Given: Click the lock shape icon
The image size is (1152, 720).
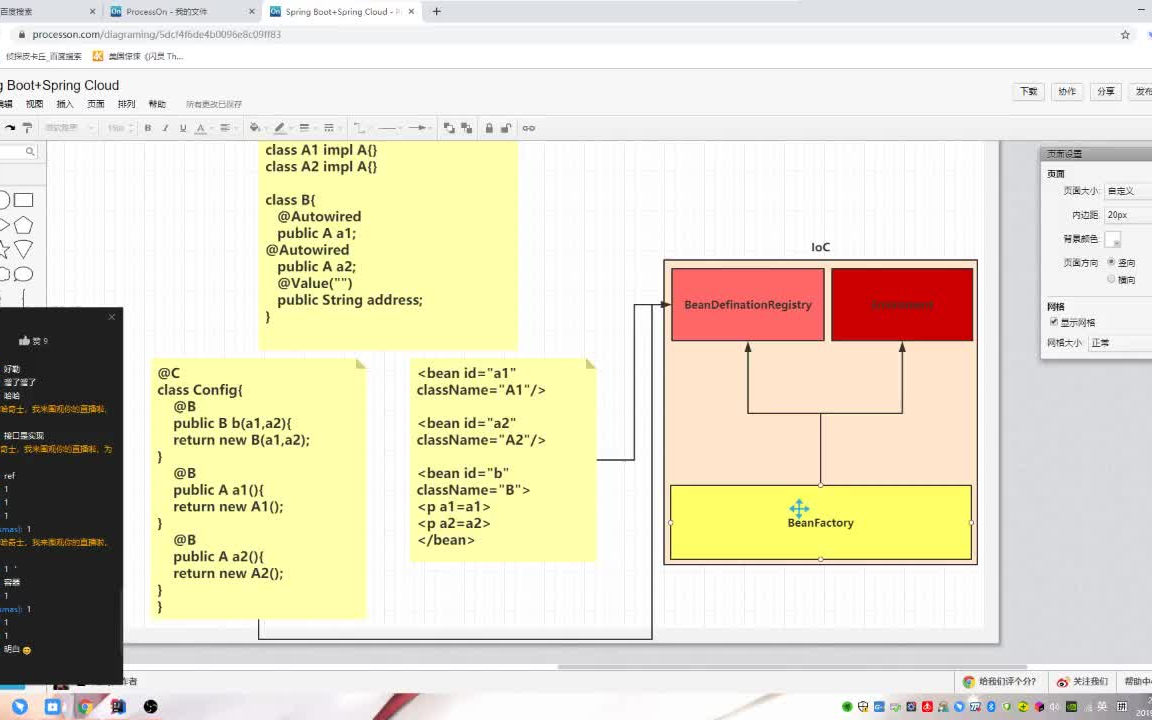Looking at the screenshot, I should point(489,128).
